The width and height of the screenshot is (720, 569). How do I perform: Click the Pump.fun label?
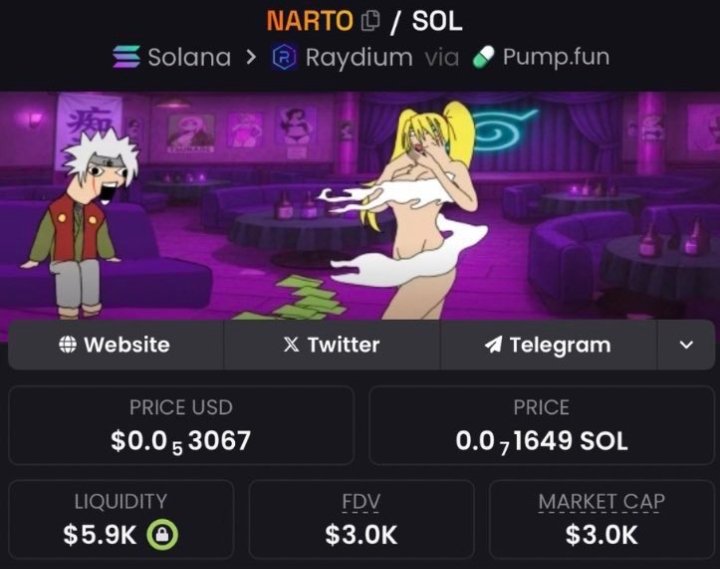pyautogui.click(x=556, y=57)
